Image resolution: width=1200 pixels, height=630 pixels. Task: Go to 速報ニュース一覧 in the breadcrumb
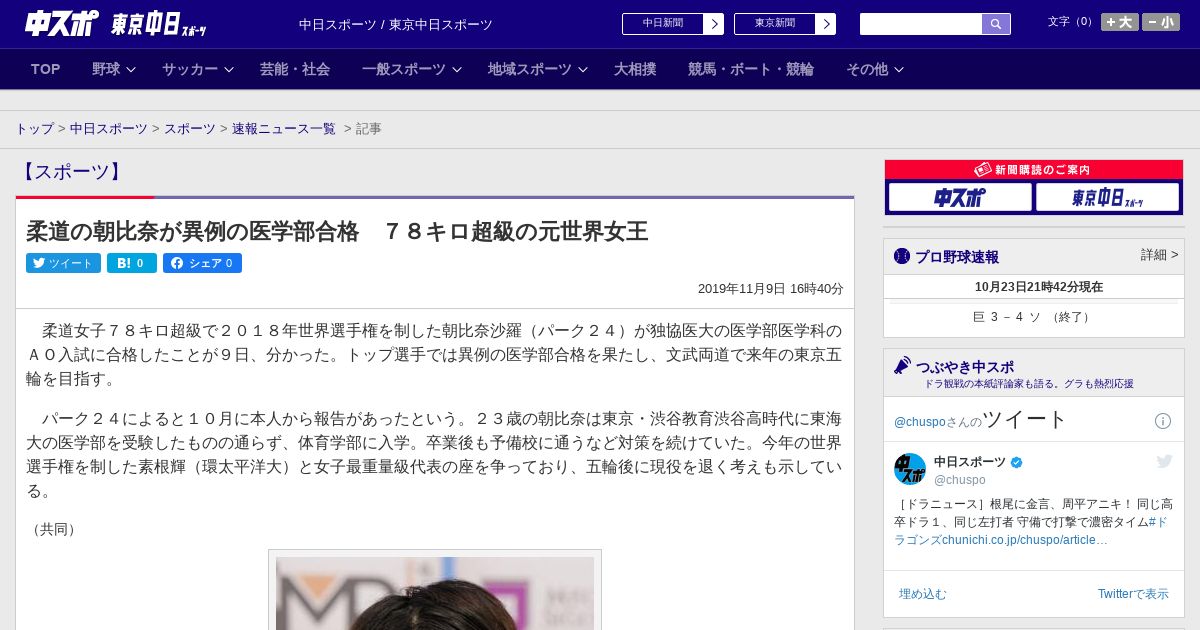click(284, 129)
